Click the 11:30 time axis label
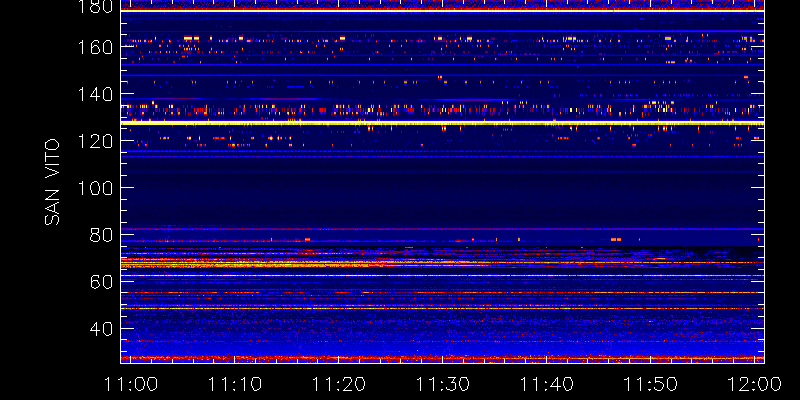800x400 pixels. pos(442,384)
